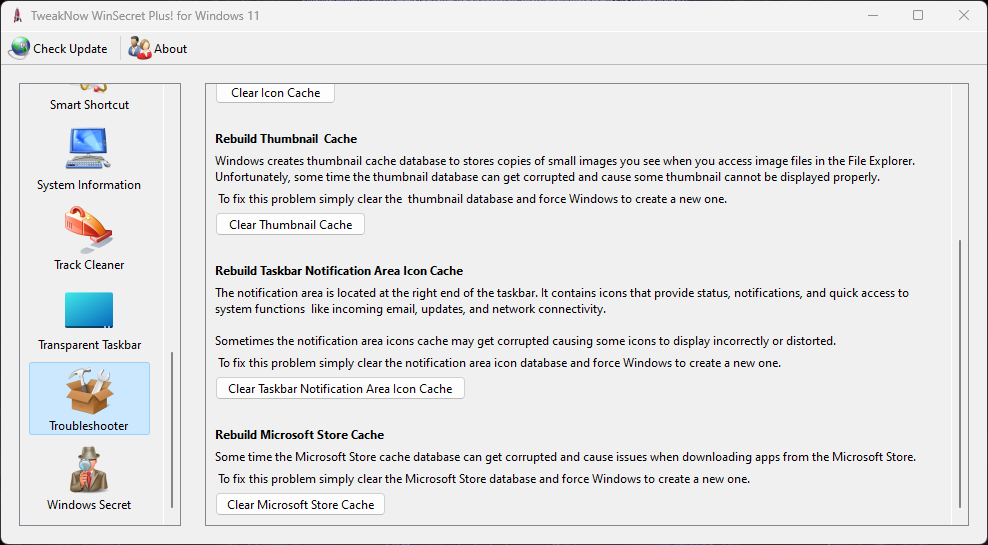Click Rebuild Taskbar Notification Area Icon Cache heading
The width and height of the screenshot is (988, 545).
point(339,271)
